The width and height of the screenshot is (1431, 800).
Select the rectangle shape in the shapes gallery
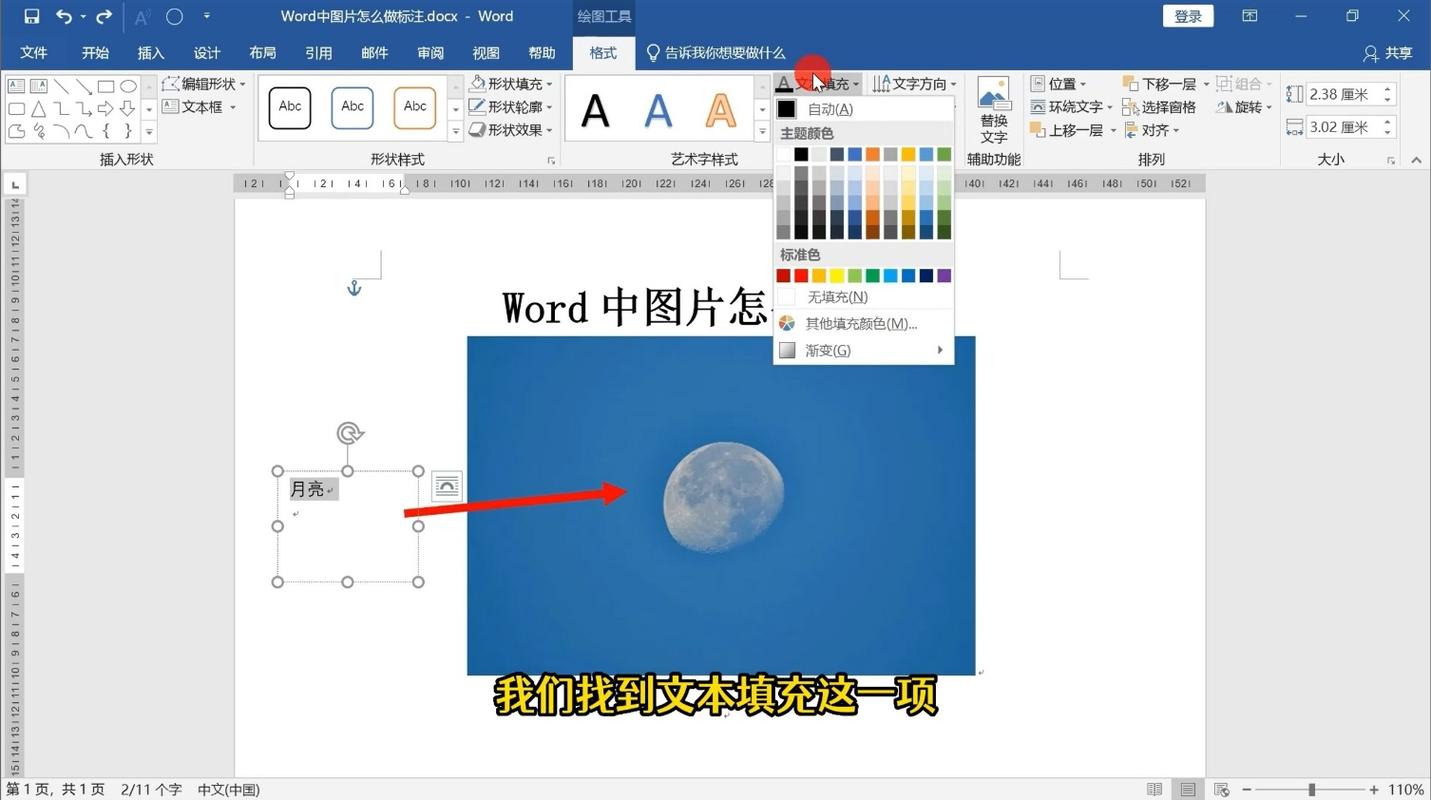(x=106, y=86)
